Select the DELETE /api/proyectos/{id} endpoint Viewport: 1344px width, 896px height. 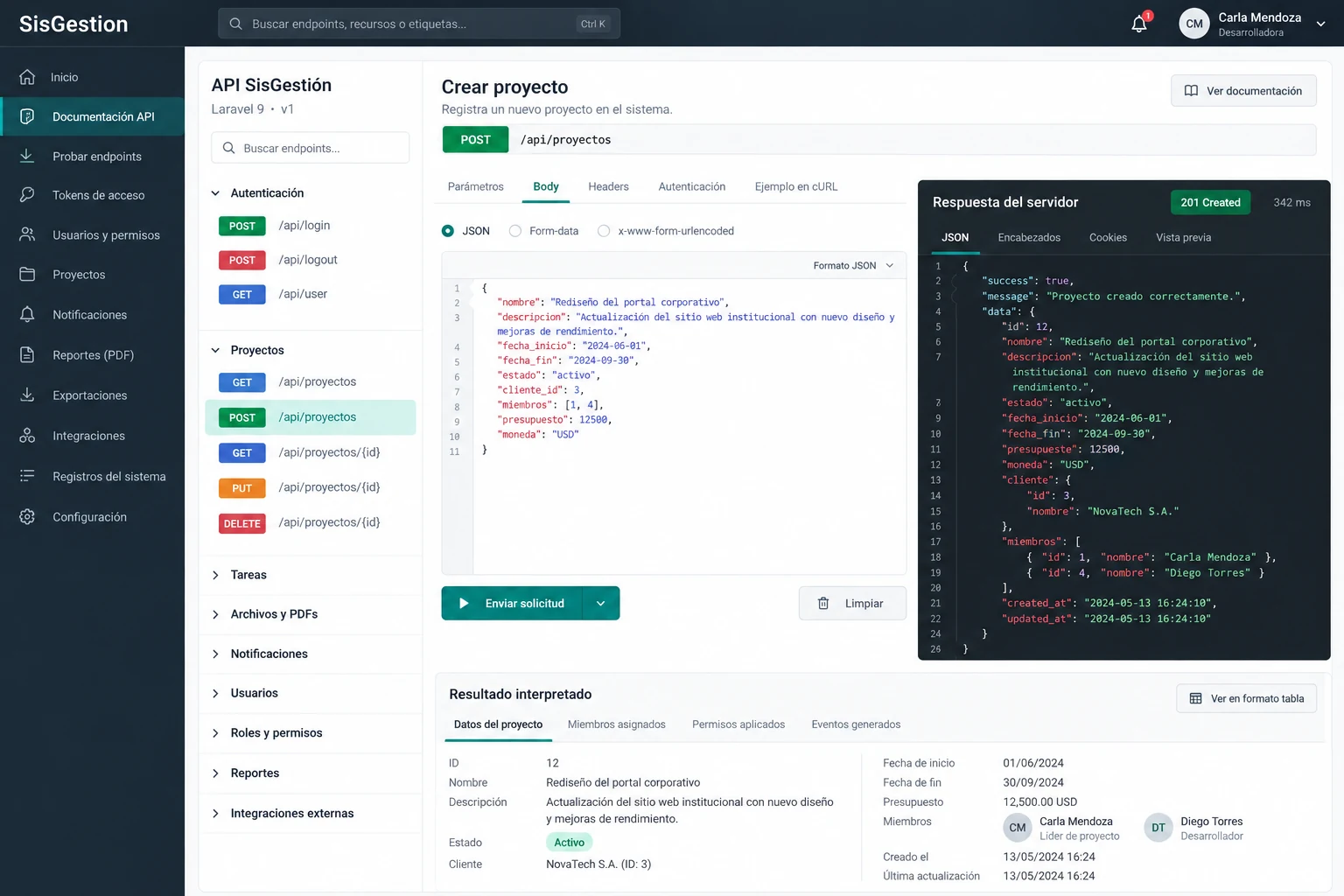(x=311, y=523)
